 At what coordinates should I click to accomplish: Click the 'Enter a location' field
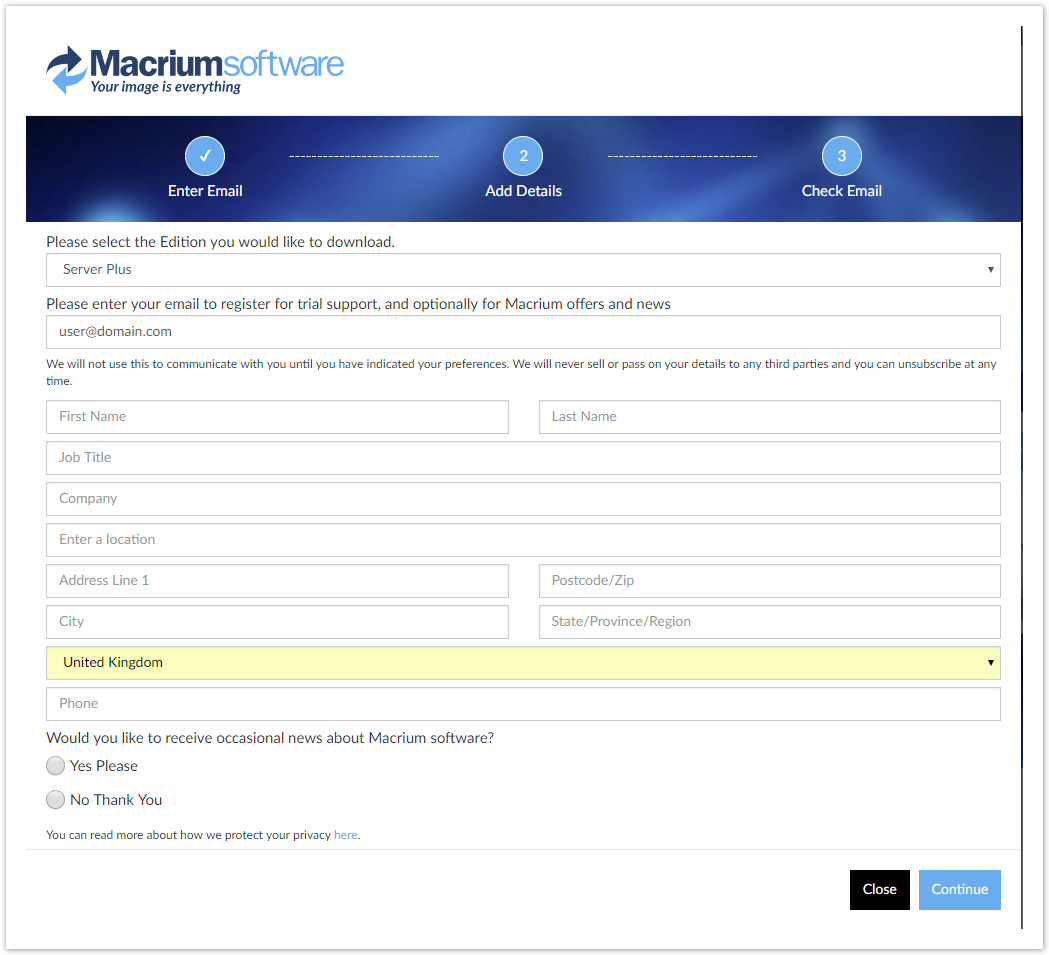tap(523, 540)
